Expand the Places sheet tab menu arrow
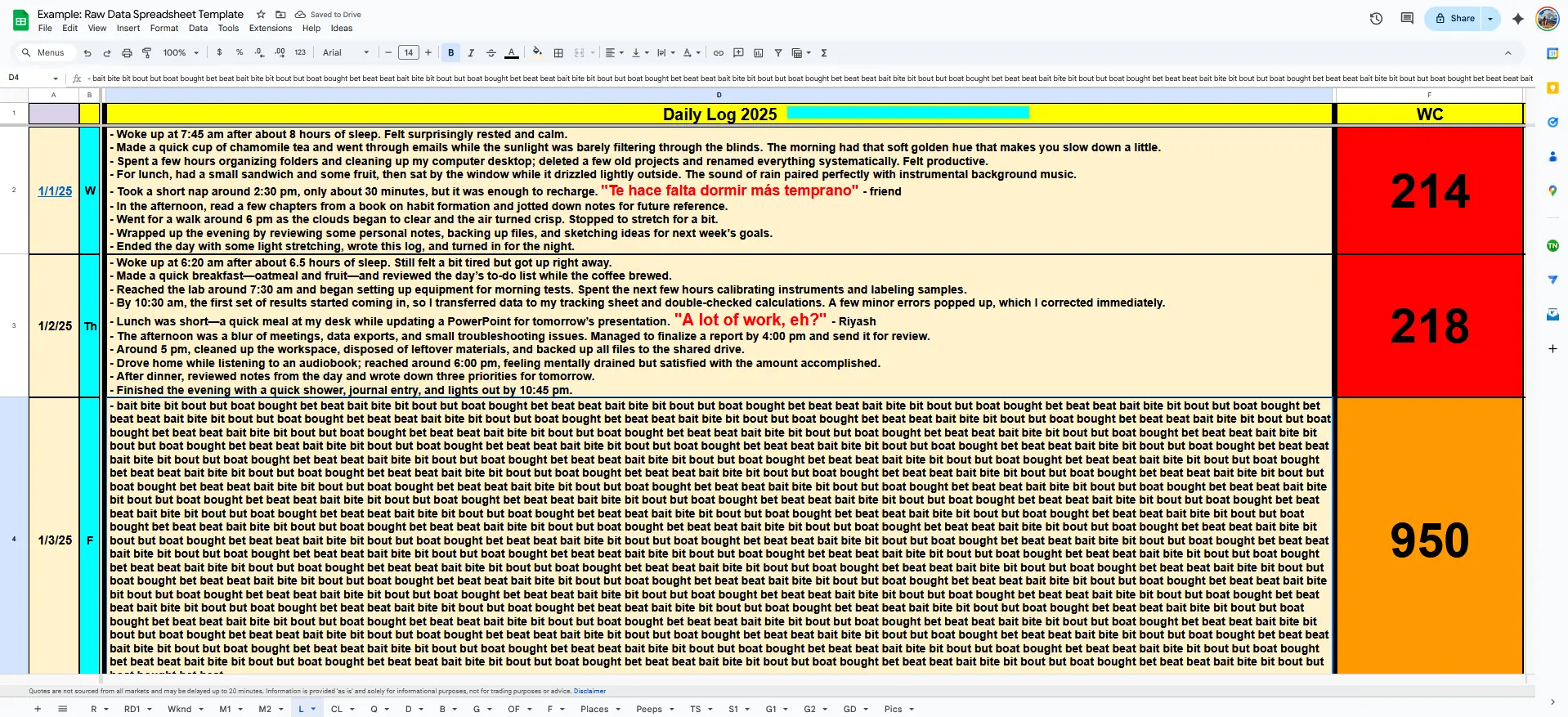 (618, 710)
